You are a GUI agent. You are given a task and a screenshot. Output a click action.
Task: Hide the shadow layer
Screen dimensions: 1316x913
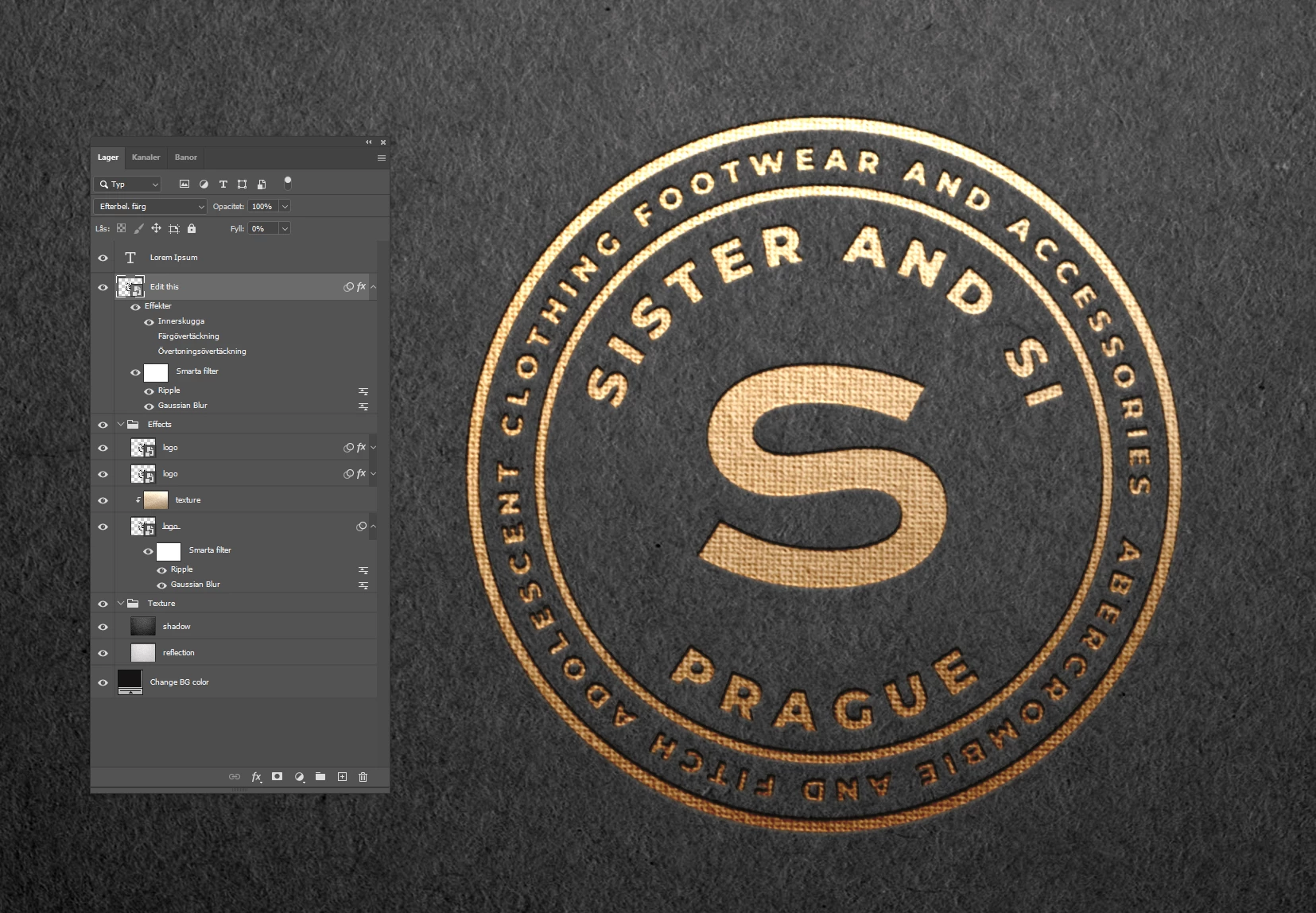pos(103,627)
